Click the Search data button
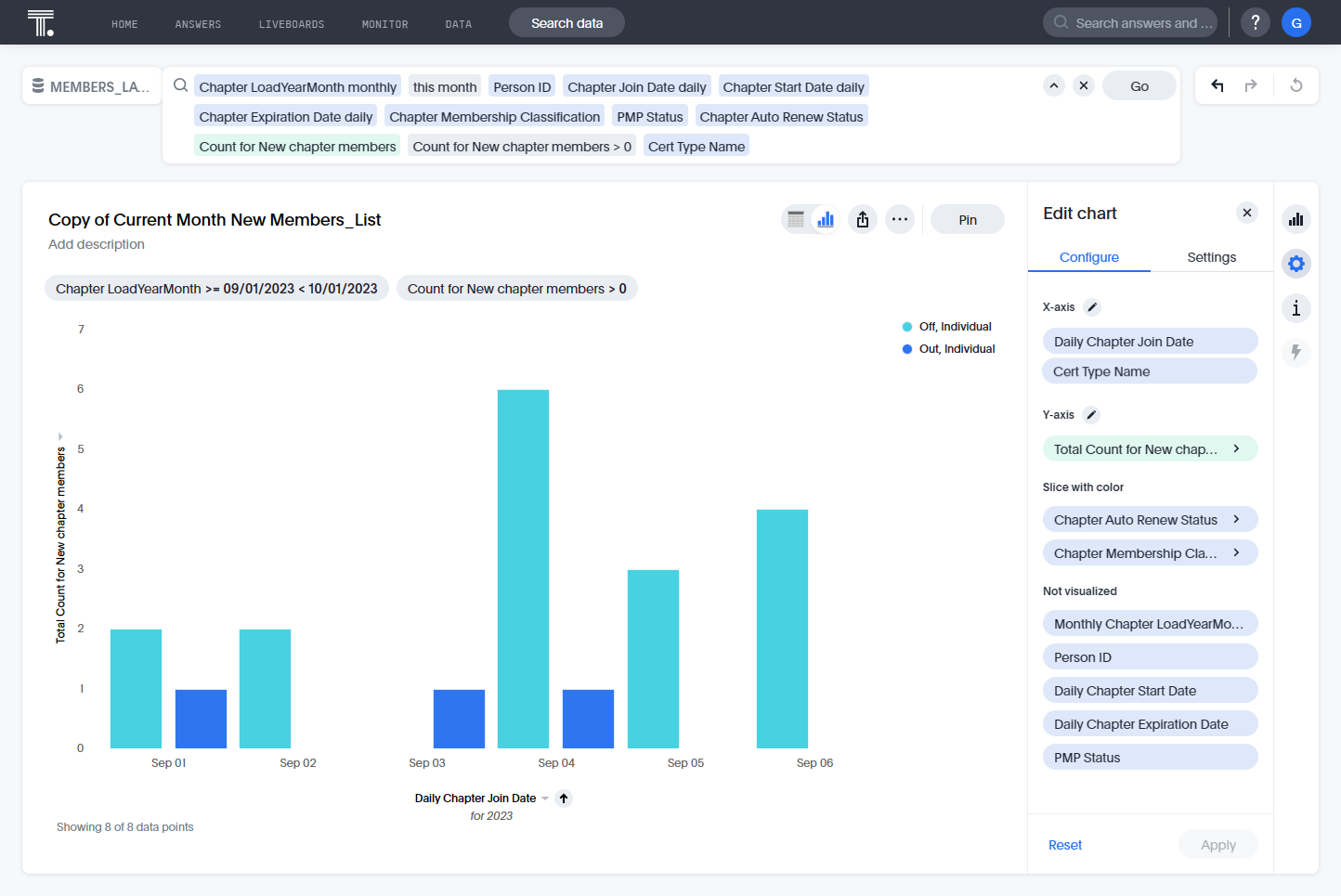This screenshot has height=896, width=1341. pyautogui.click(x=566, y=22)
